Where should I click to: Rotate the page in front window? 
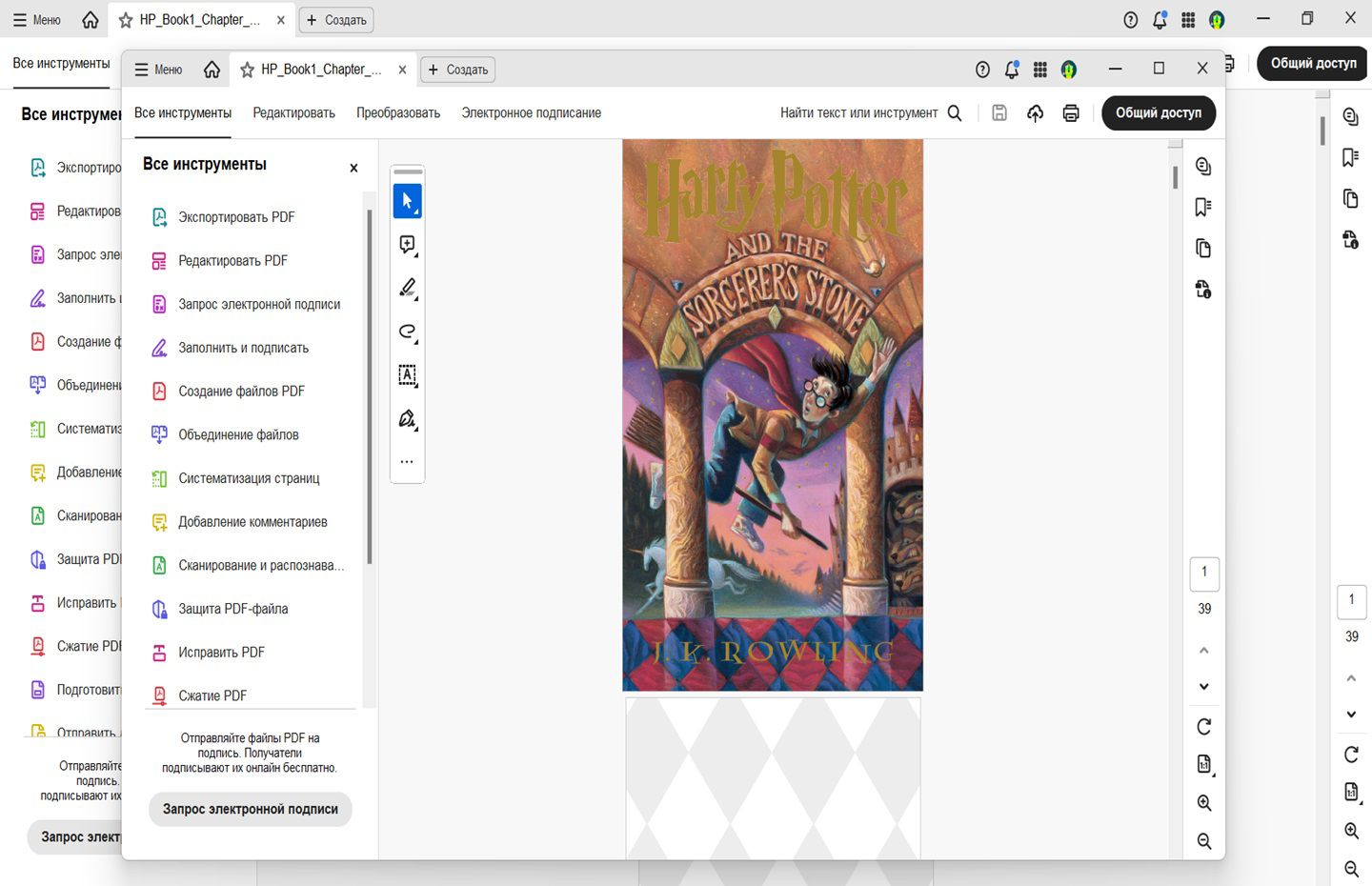tap(1204, 727)
